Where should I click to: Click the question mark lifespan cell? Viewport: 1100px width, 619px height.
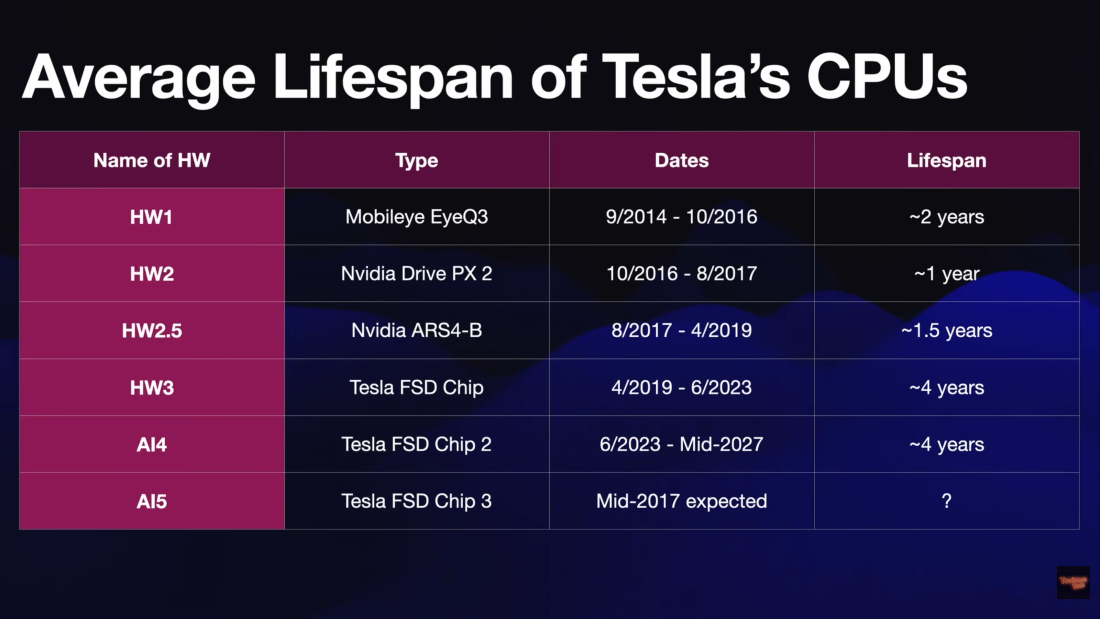(946, 501)
